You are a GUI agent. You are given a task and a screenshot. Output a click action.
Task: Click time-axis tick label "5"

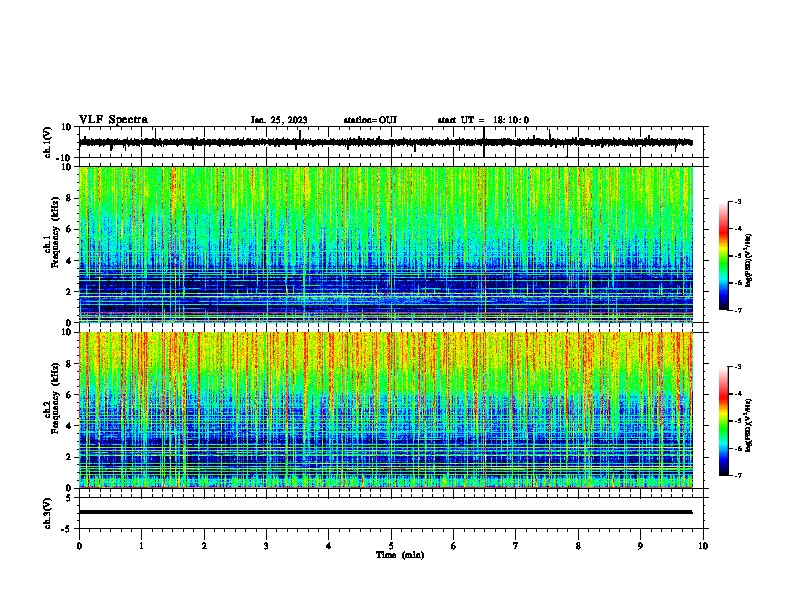click(391, 546)
